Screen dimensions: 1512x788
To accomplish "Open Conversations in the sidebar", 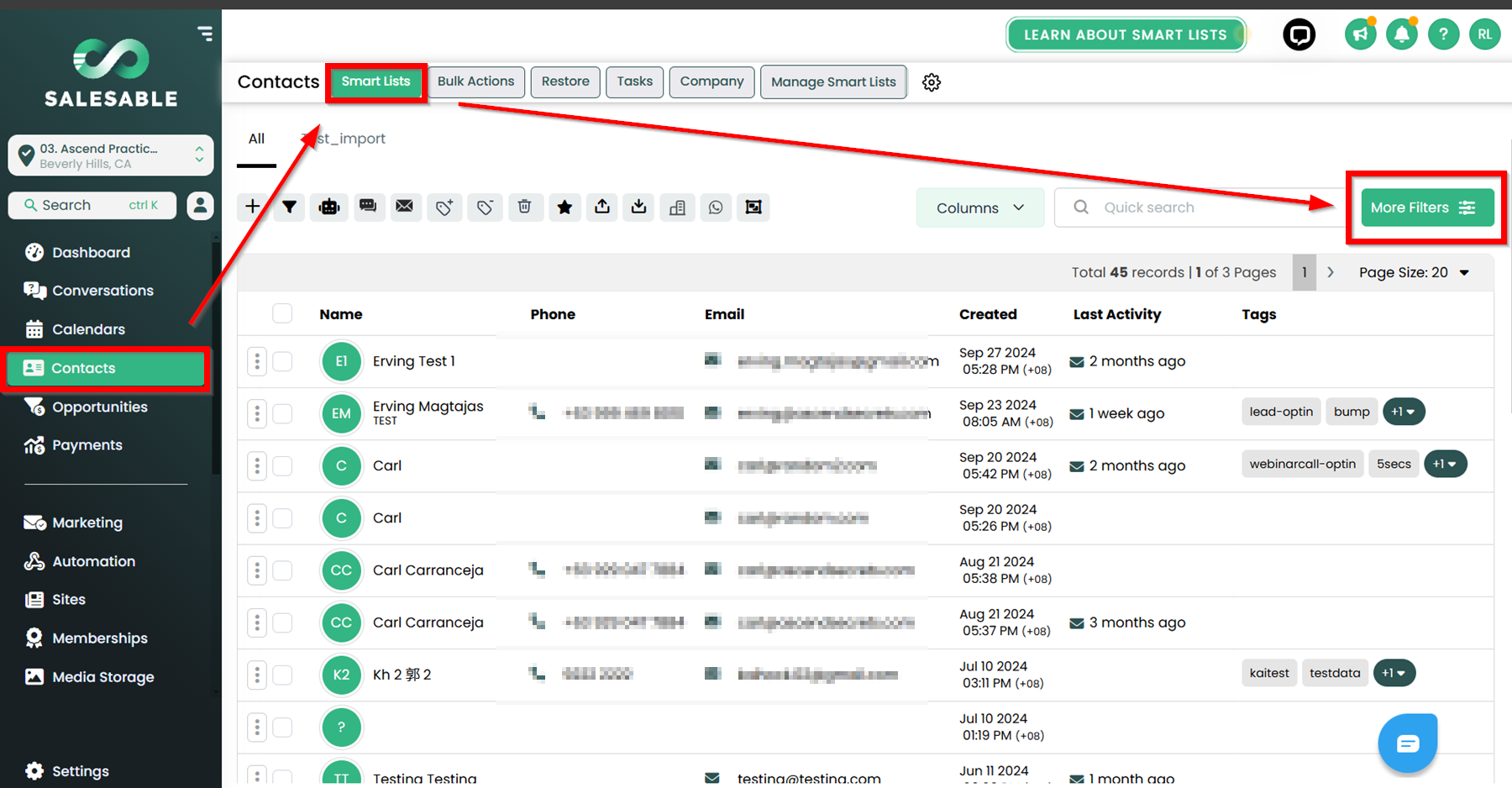I will [x=102, y=291].
